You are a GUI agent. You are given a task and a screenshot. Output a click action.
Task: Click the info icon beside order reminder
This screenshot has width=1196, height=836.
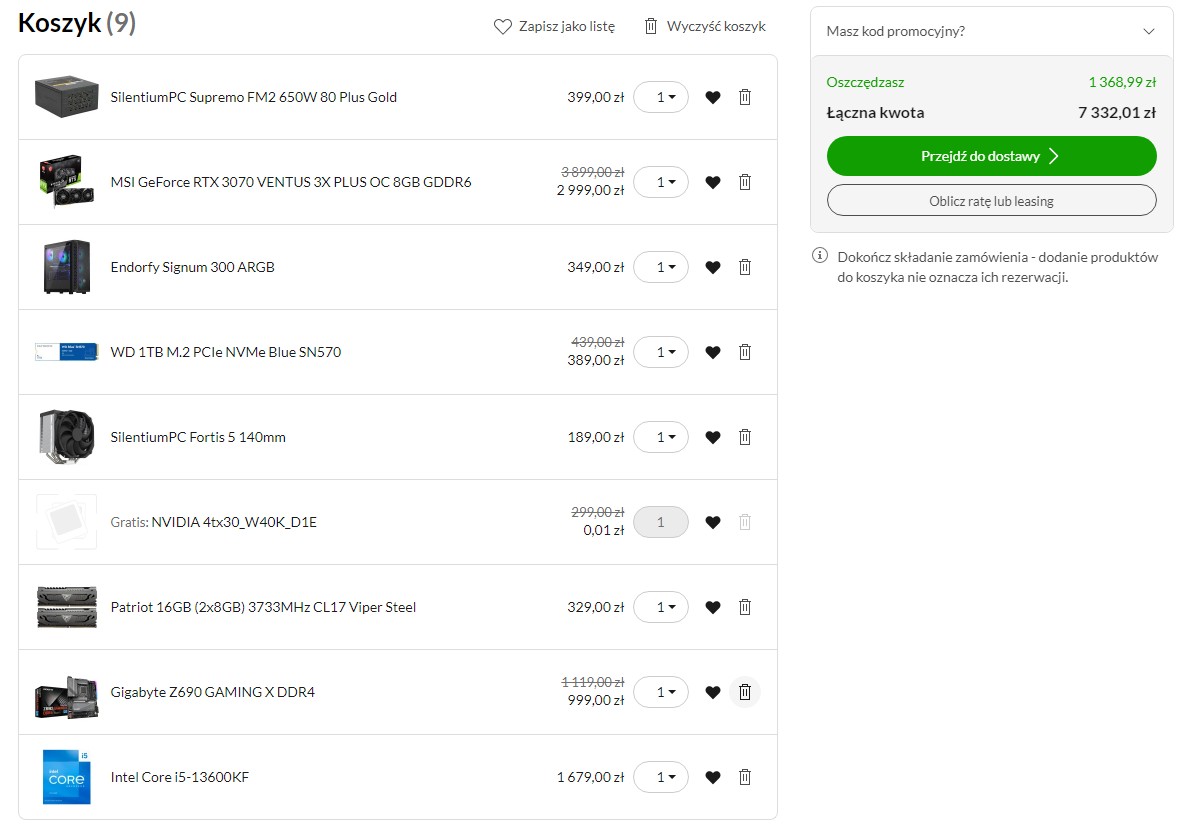pyautogui.click(x=819, y=257)
